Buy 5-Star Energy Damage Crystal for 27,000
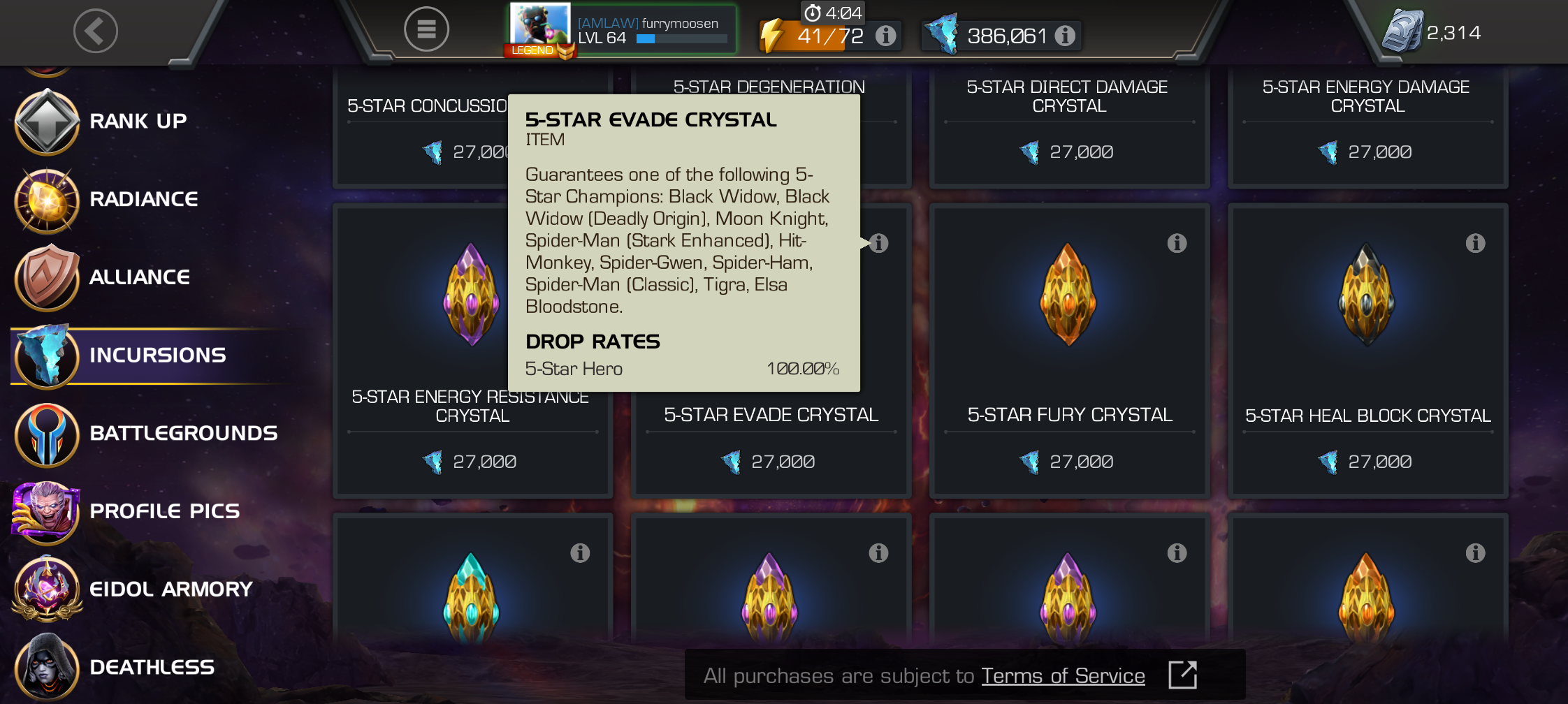 click(x=1367, y=152)
